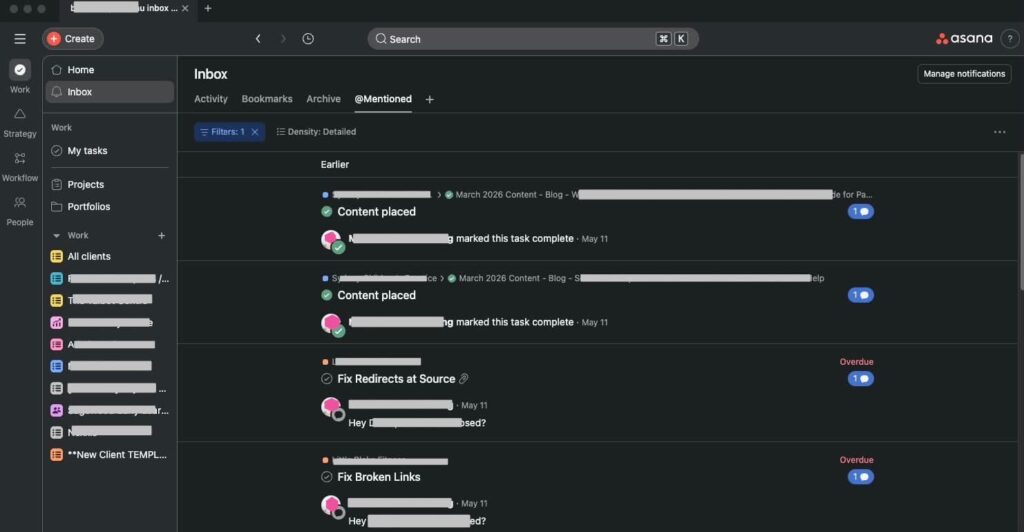The height and width of the screenshot is (532, 1024).
Task: Open the inbox more options ellipsis
Action: click(x=999, y=132)
